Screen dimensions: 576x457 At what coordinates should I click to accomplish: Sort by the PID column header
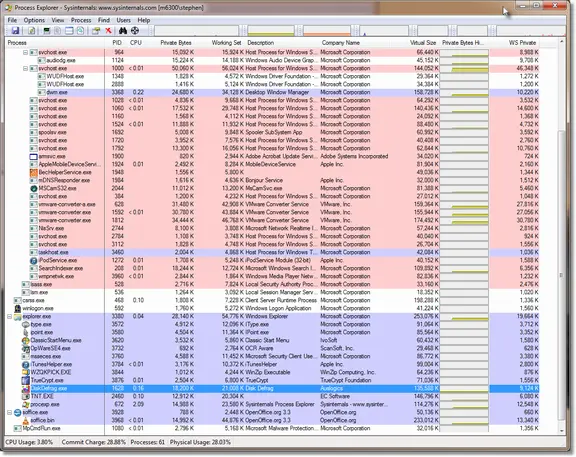coord(116,43)
